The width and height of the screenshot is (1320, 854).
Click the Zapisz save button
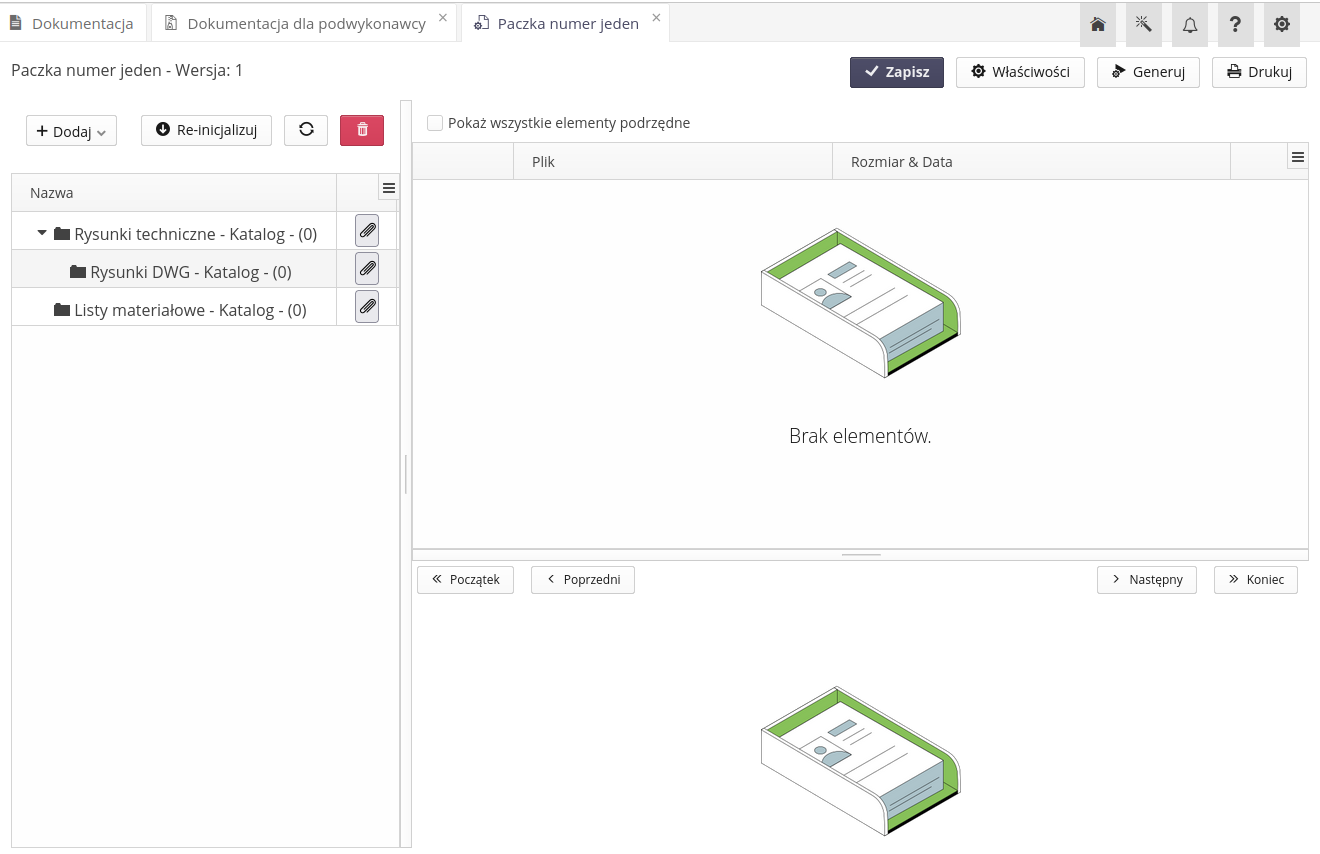[897, 72]
